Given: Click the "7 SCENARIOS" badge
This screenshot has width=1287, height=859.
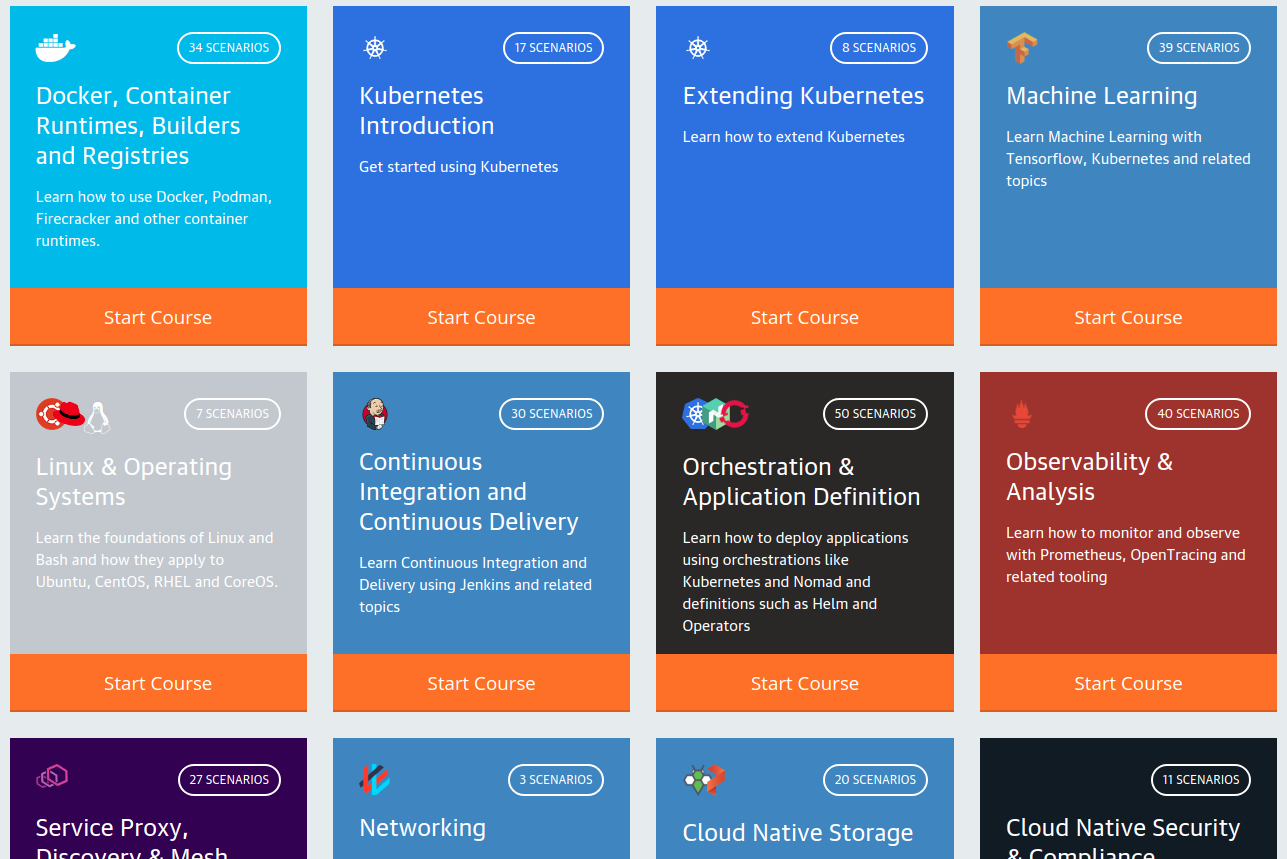Looking at the screenshot, I should tap(233, 413).
